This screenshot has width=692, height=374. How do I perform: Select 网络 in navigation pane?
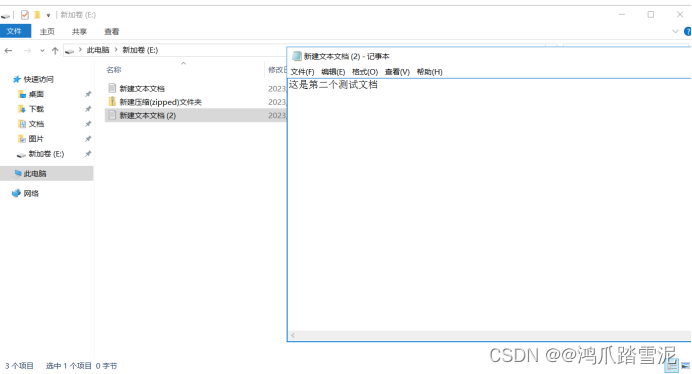[x=31, y=193]
